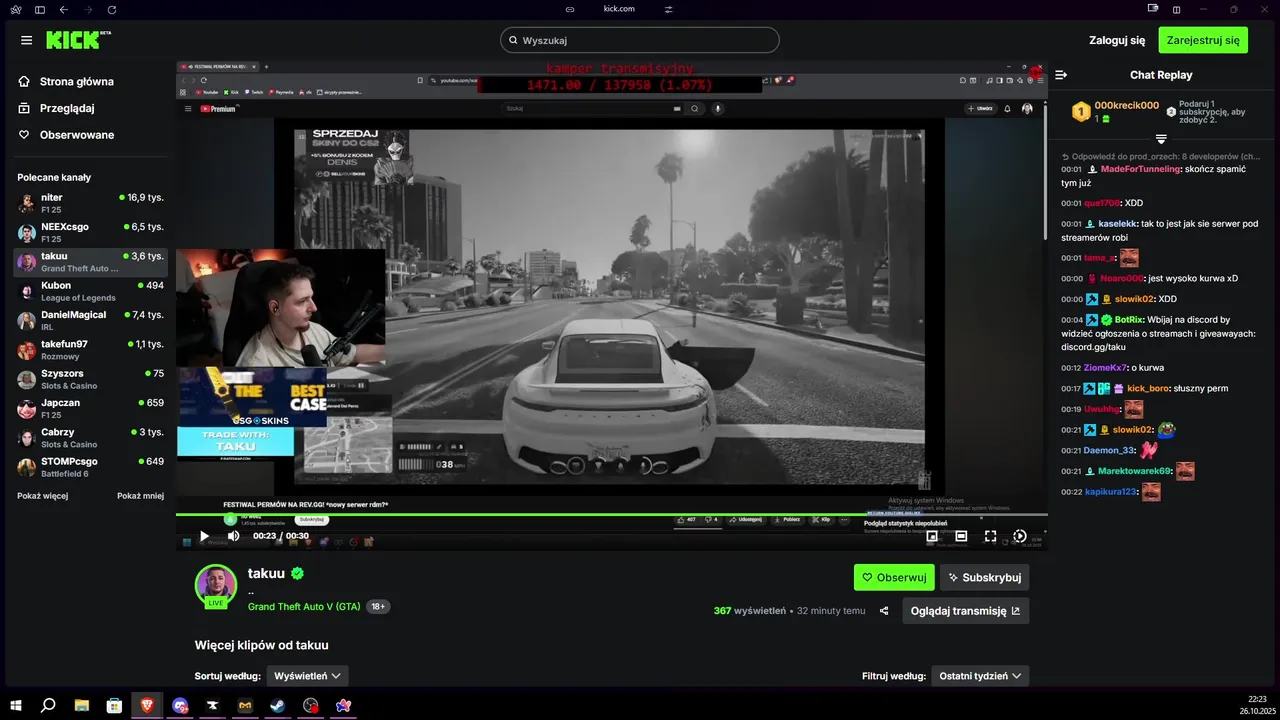Viewport: 1280px width, 720px height.
Task: Click Oglądaj transmisję button
Action: pos(965,611)
